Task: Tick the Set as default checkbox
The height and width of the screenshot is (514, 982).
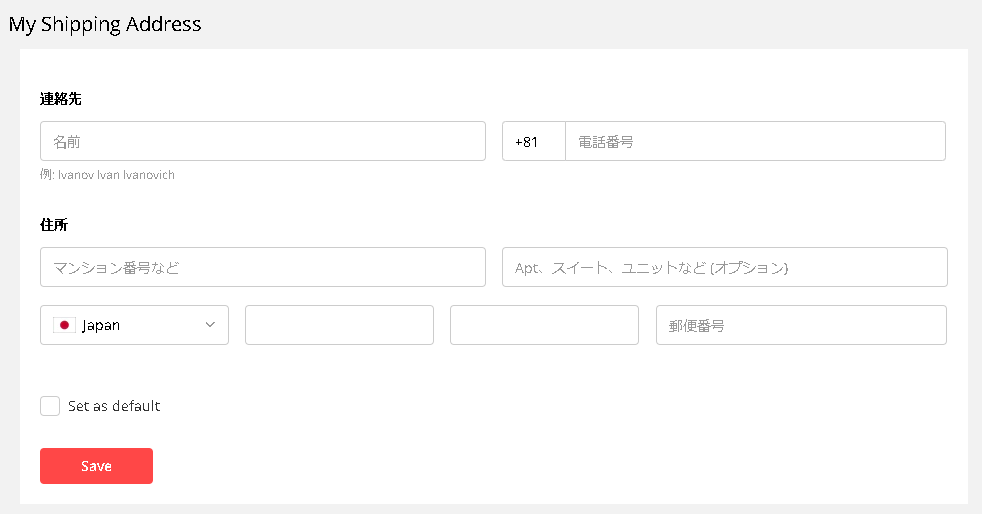Action: point(50,406)
